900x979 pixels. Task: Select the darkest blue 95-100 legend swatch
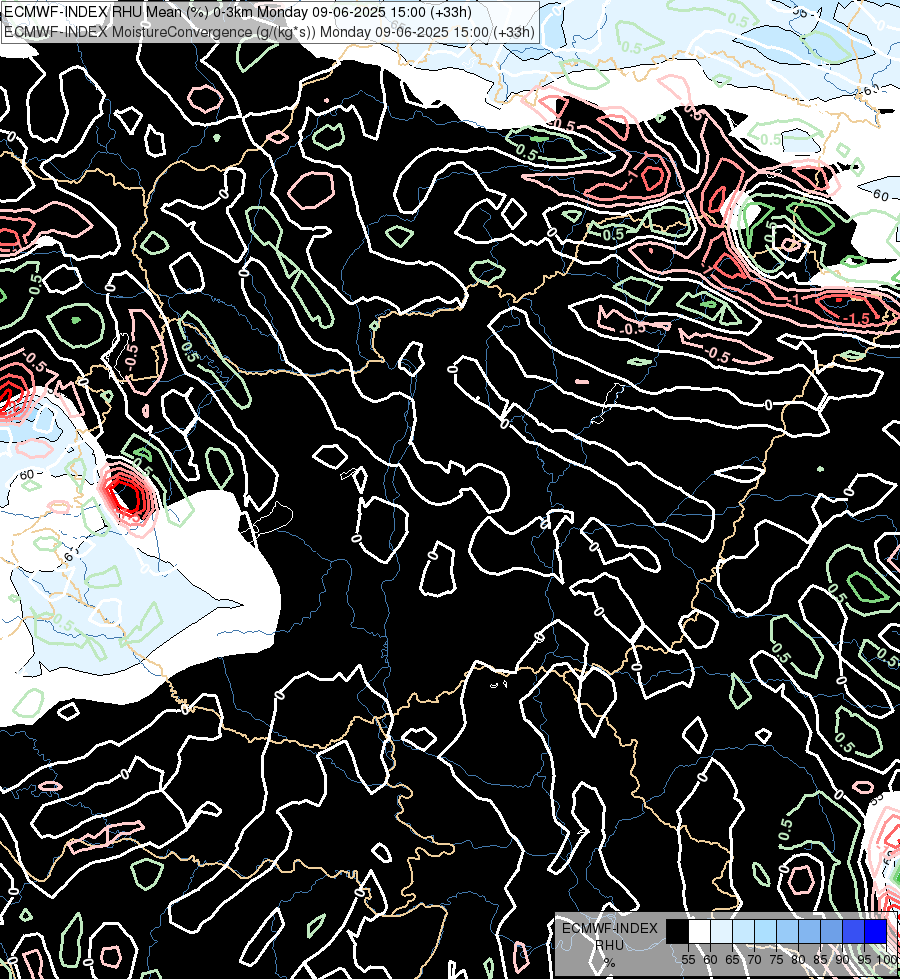(x=876, y=931)
